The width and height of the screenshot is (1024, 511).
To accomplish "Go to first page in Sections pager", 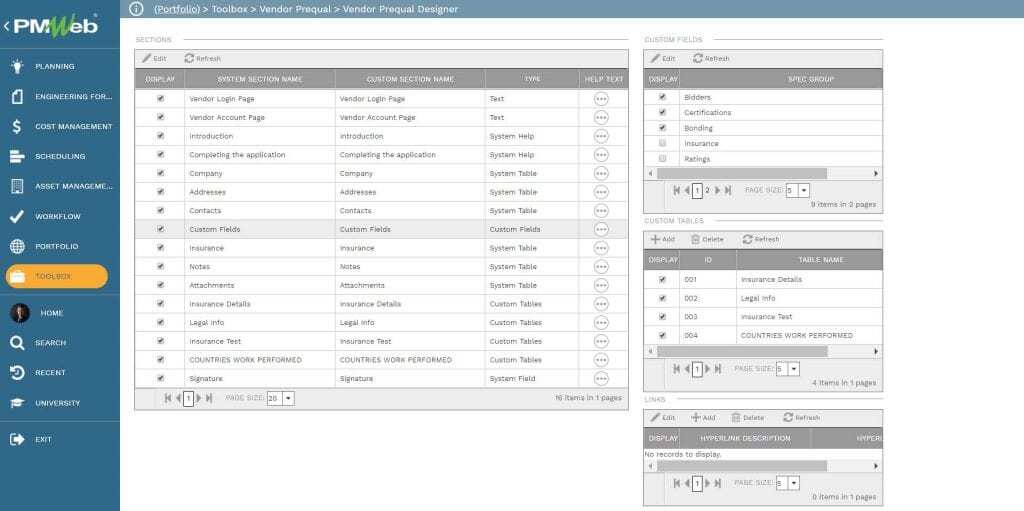I will [168, 397].
